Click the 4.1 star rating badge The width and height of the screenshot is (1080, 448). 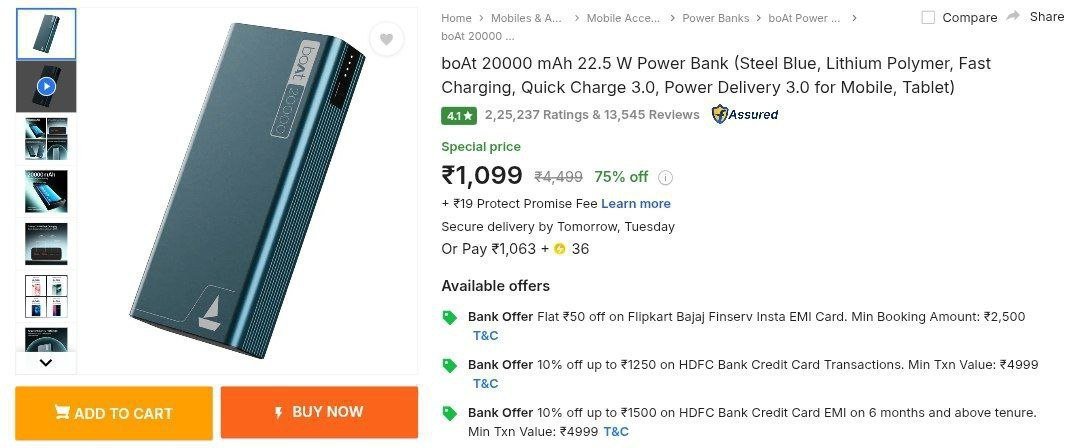point(459,115)
